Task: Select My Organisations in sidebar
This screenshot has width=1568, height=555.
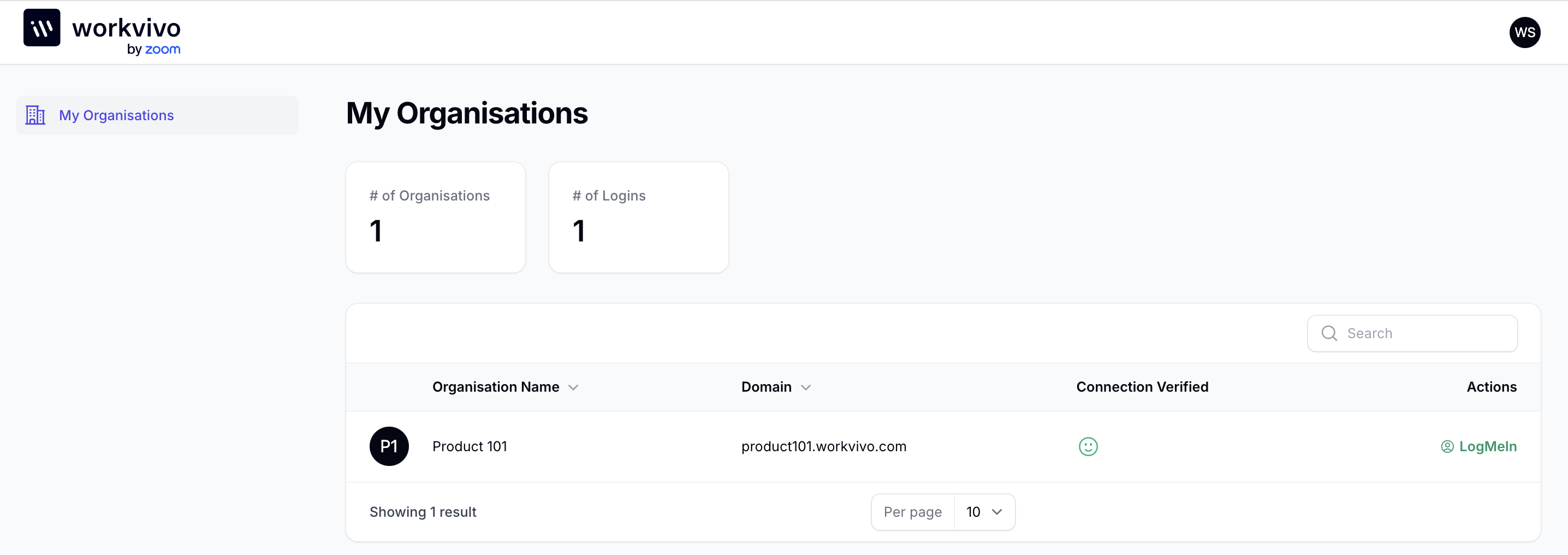Action: (157, 115)
